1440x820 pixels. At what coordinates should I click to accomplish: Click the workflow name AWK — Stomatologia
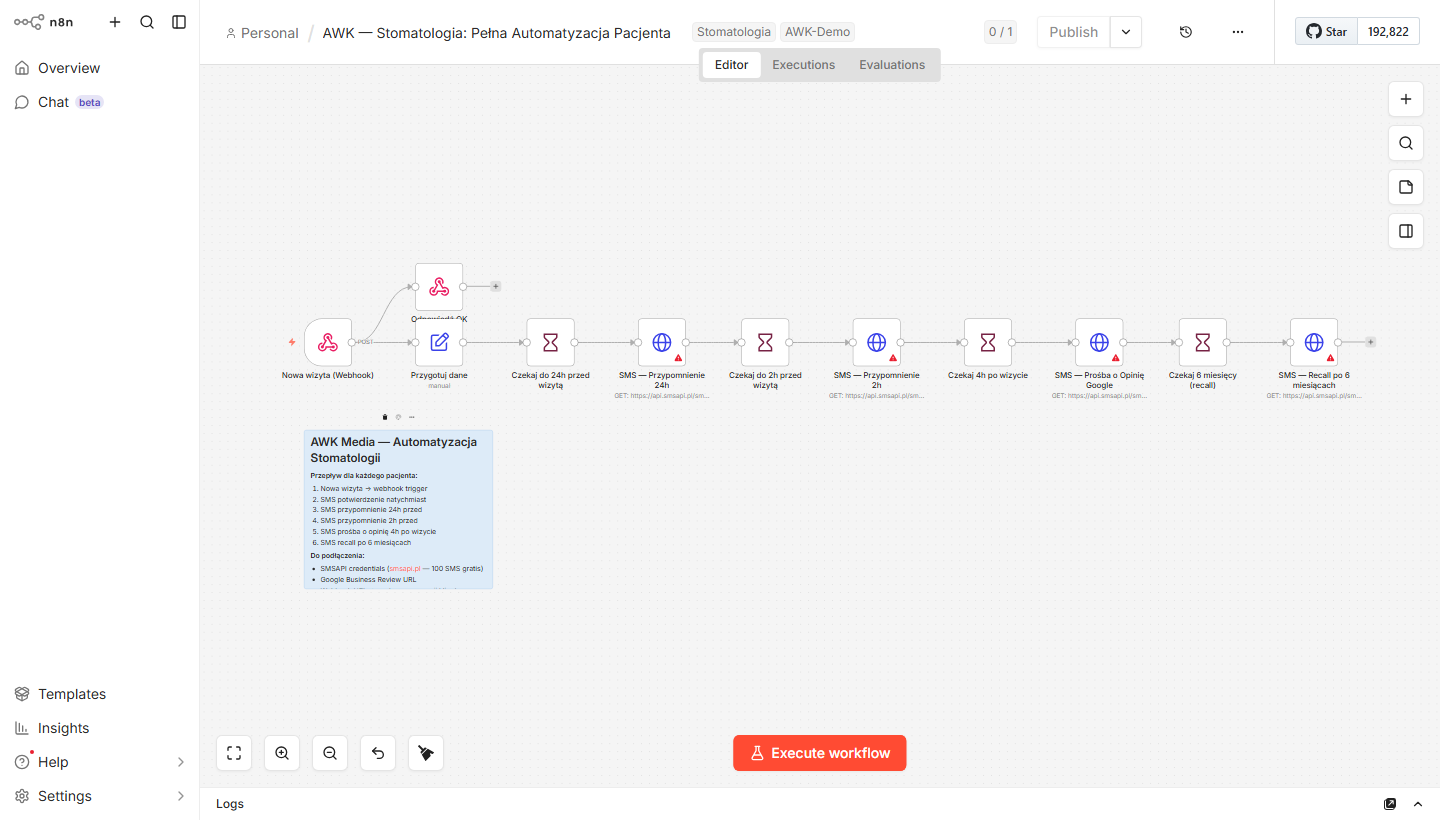[497, 33]
